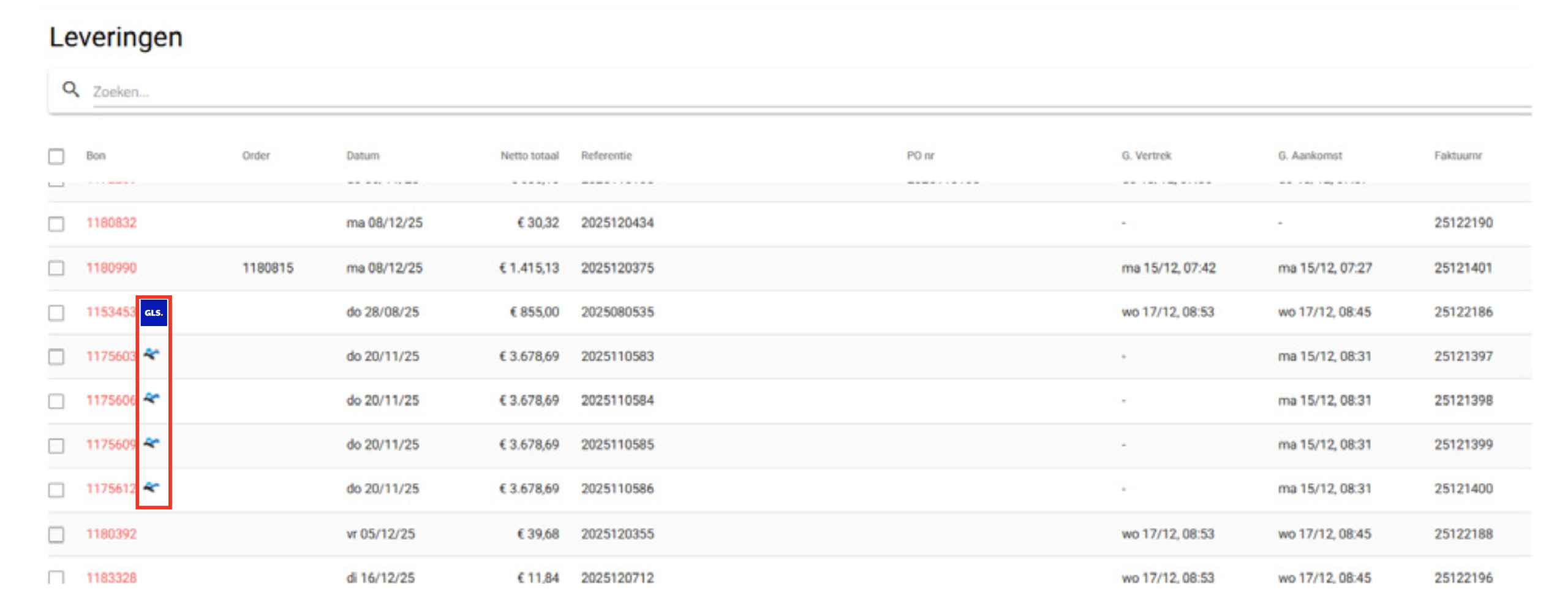Click the Faktuurnr column header

[1458, 156]
